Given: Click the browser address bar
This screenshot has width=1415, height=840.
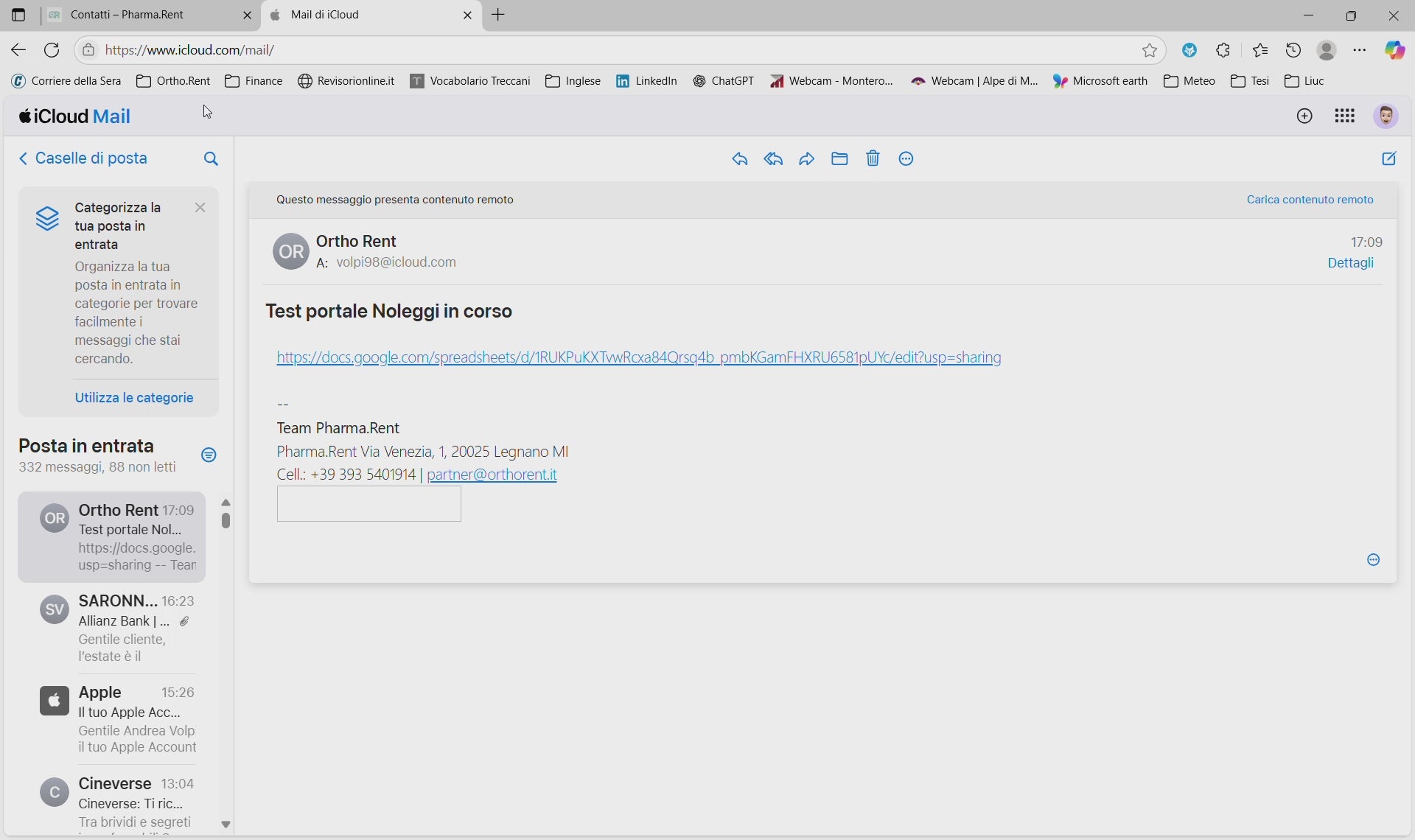Looking at the screenshot, I should click(590, 50).
